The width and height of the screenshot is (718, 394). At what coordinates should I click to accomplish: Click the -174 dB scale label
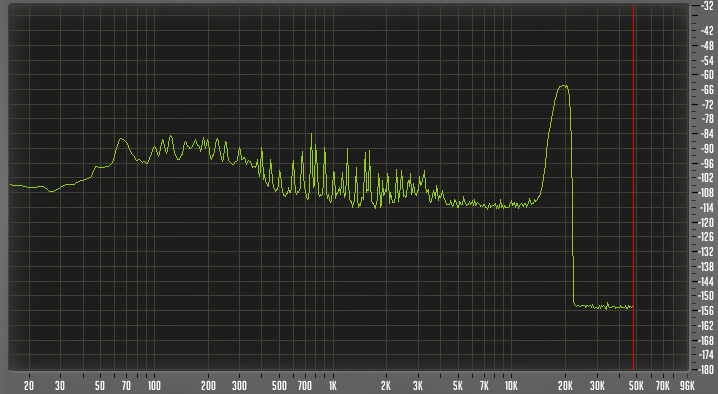pos(707,355)
